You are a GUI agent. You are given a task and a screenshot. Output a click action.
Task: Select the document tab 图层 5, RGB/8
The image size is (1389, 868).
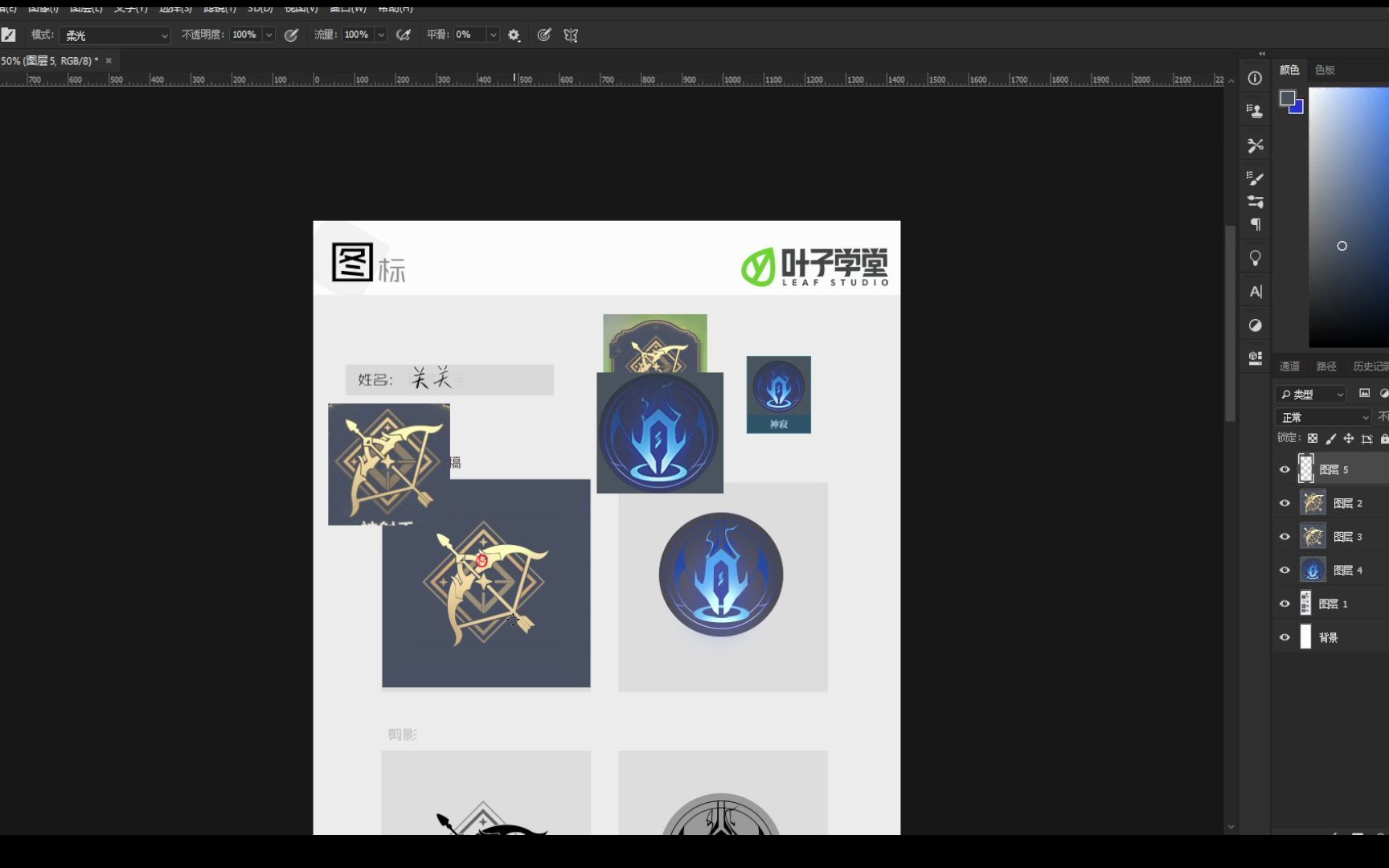click(50, 61)
